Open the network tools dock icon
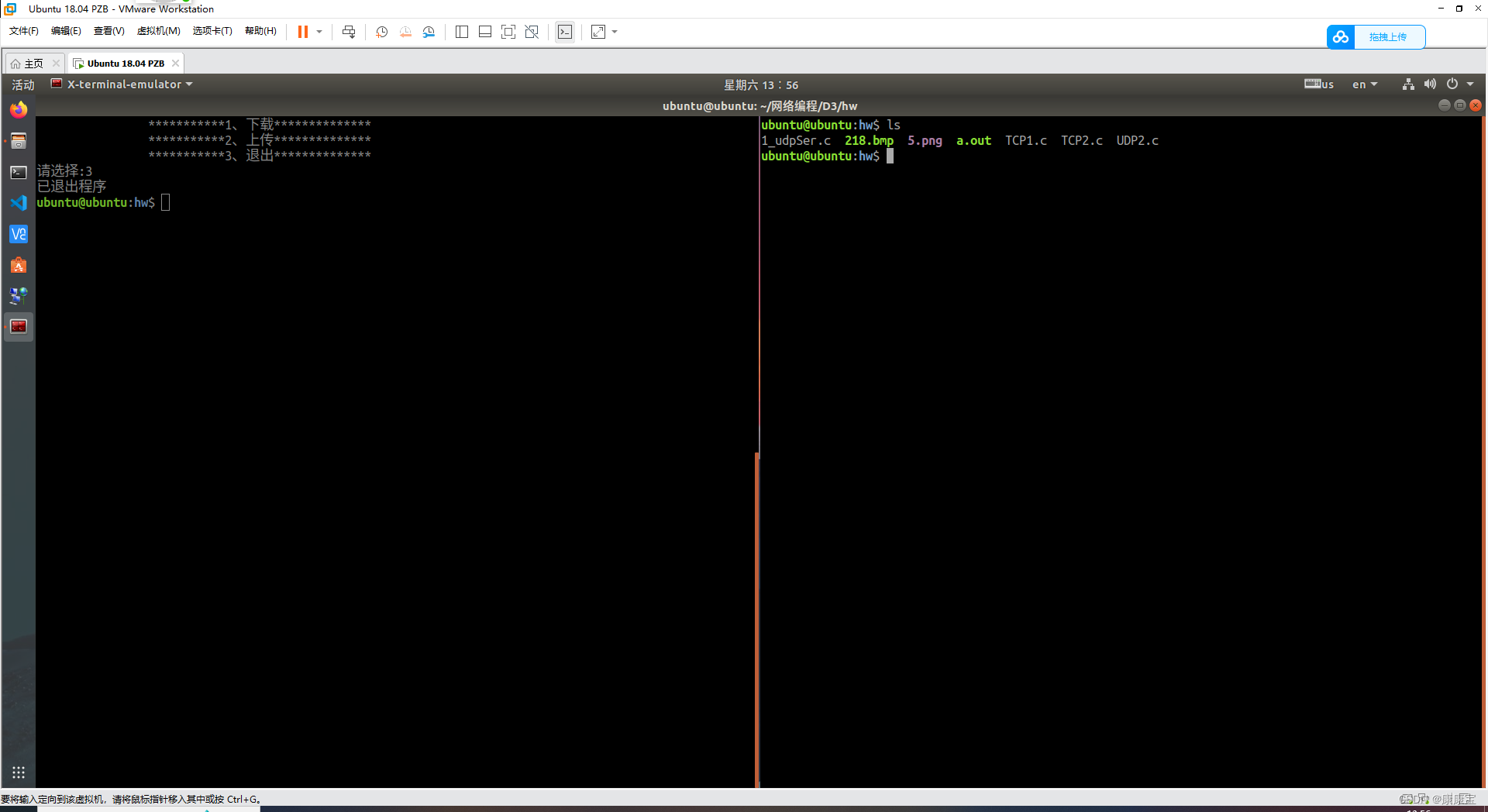The height and width of the screenshot is (812, 1488). click(x=19, y=296)
